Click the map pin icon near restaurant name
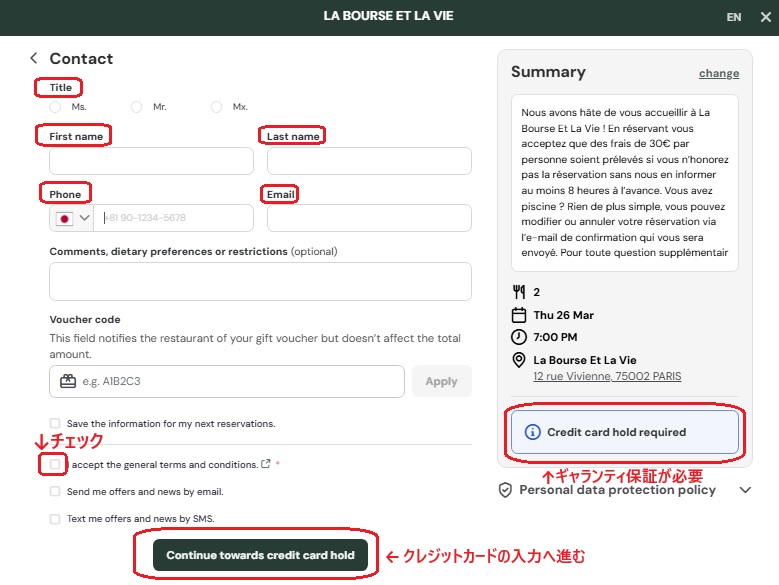The height and width of the screenshot is (585, 779). click(518, 360)
